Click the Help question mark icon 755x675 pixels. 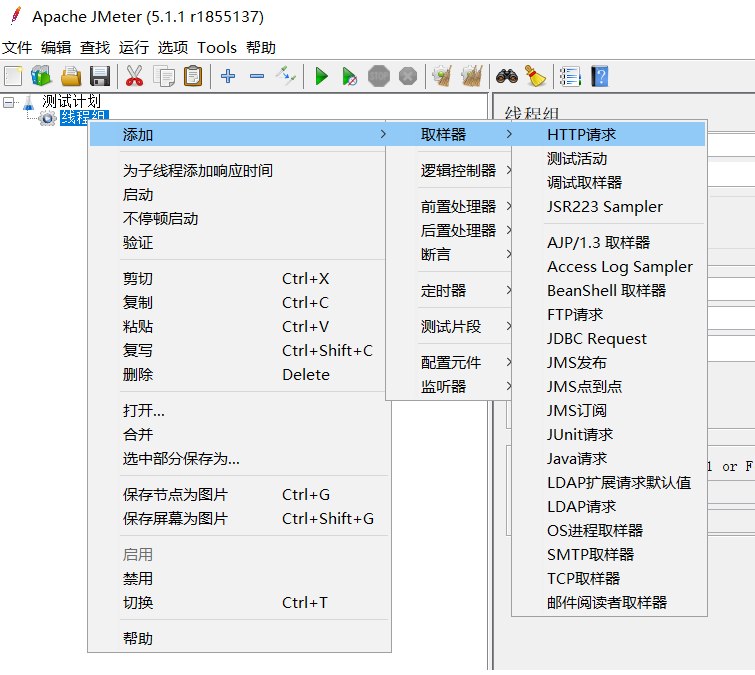coord(600,76)
